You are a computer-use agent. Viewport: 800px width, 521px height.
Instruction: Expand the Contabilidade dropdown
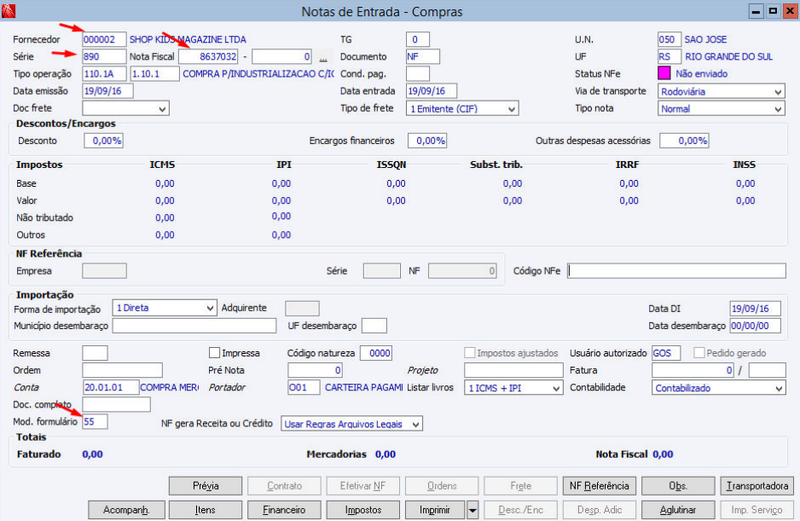(718, 388)
